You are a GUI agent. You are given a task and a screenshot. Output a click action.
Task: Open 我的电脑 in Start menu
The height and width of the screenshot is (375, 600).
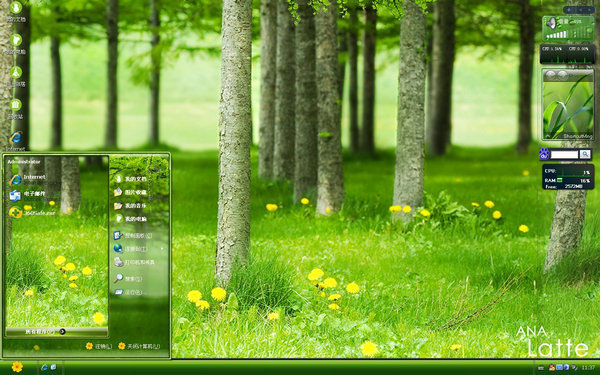coord(131,219)
